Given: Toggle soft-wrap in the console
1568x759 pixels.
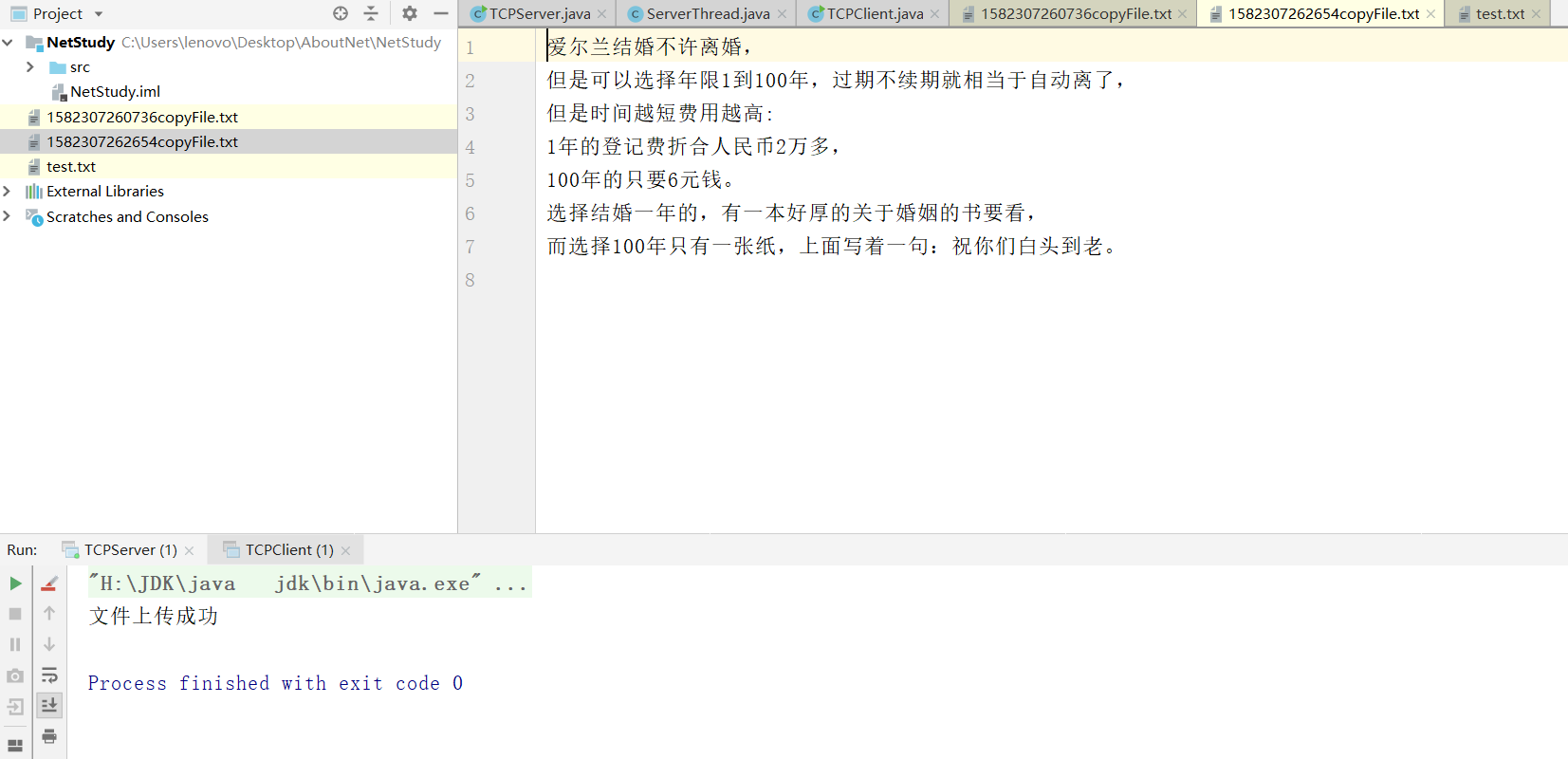Looking at the screenshot, I should click(x=49, y=676).
